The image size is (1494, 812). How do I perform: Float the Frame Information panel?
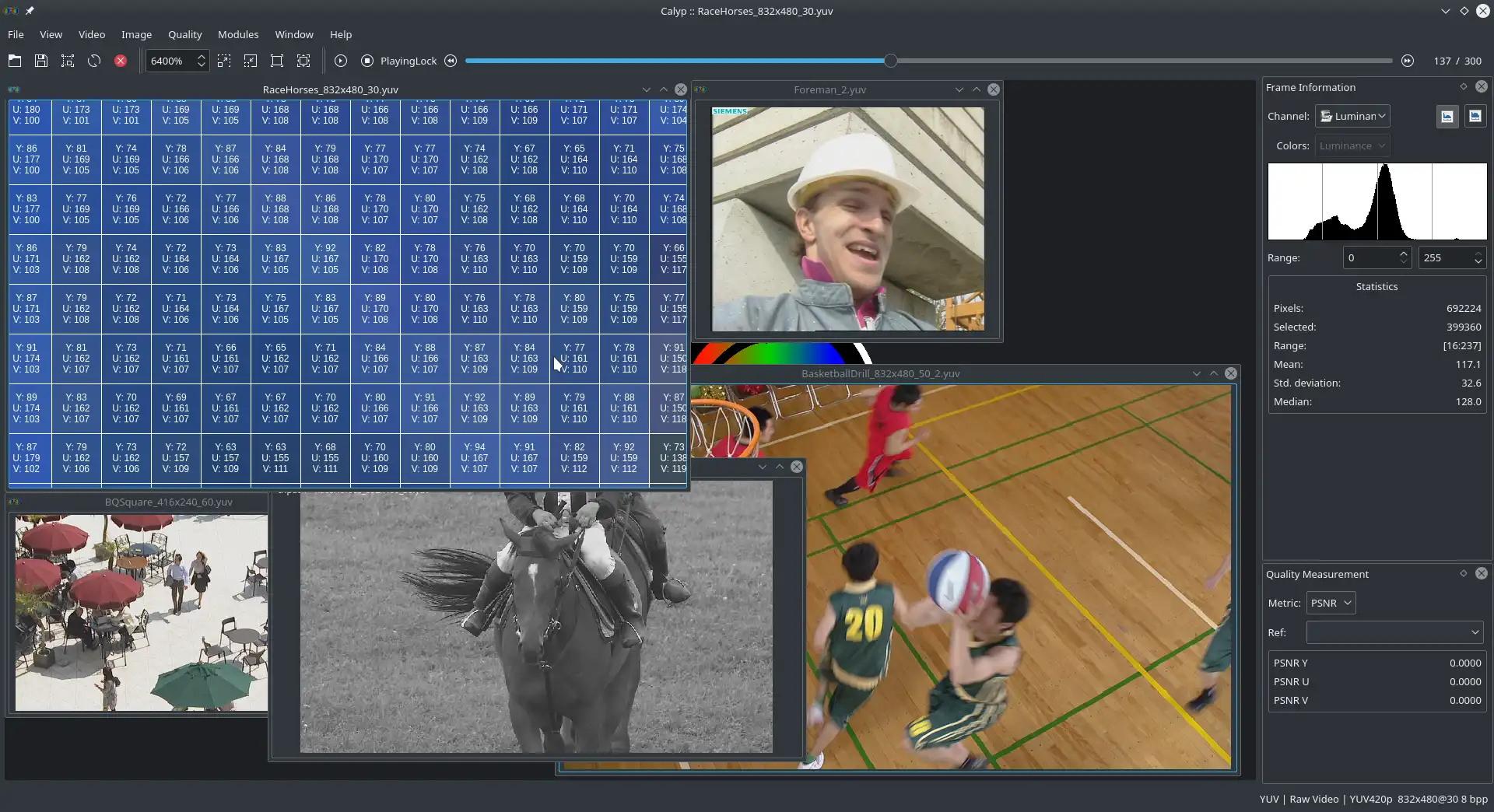[x=1464, y=87]
